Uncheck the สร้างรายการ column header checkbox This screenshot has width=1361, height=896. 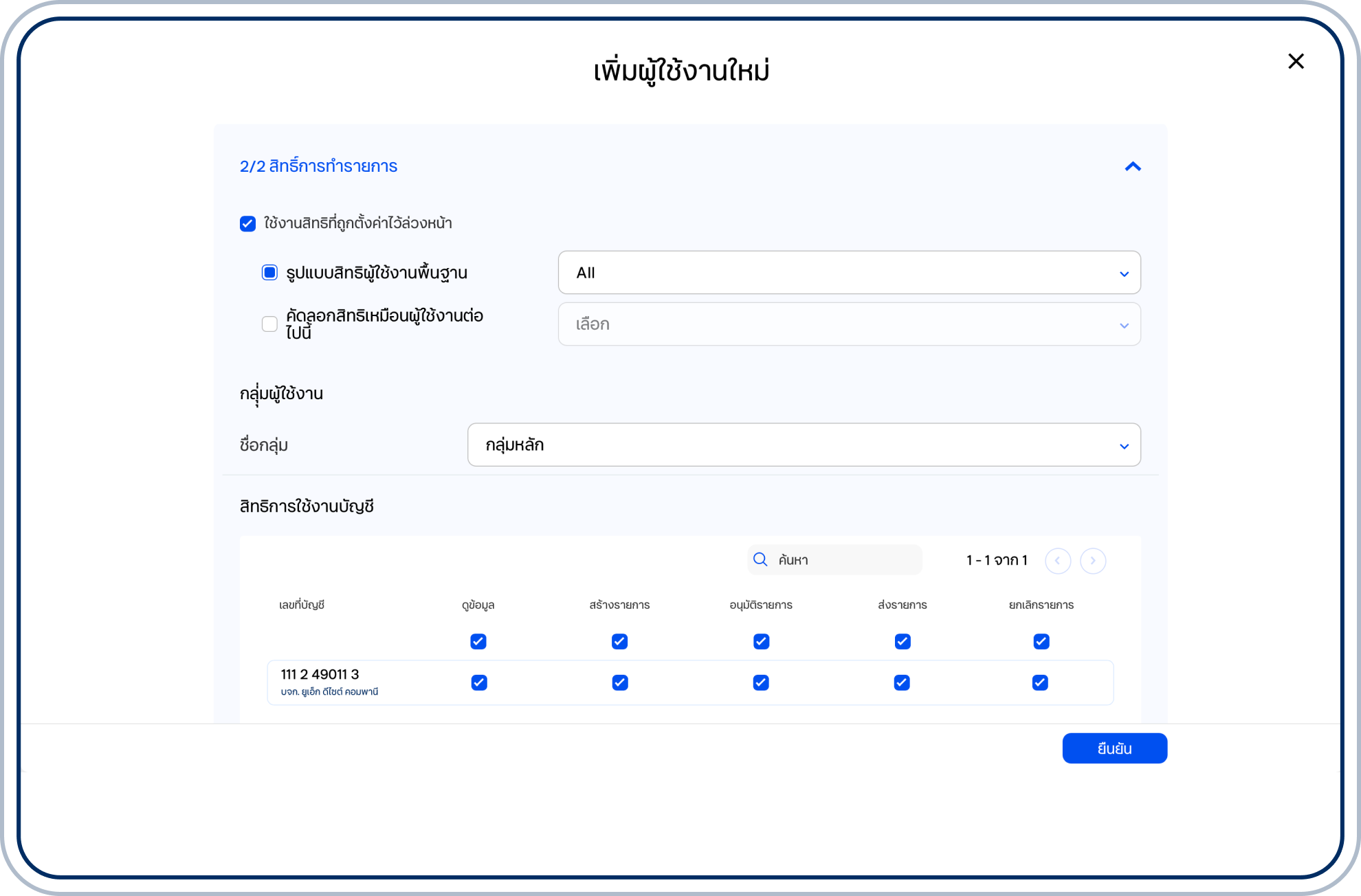619,642
